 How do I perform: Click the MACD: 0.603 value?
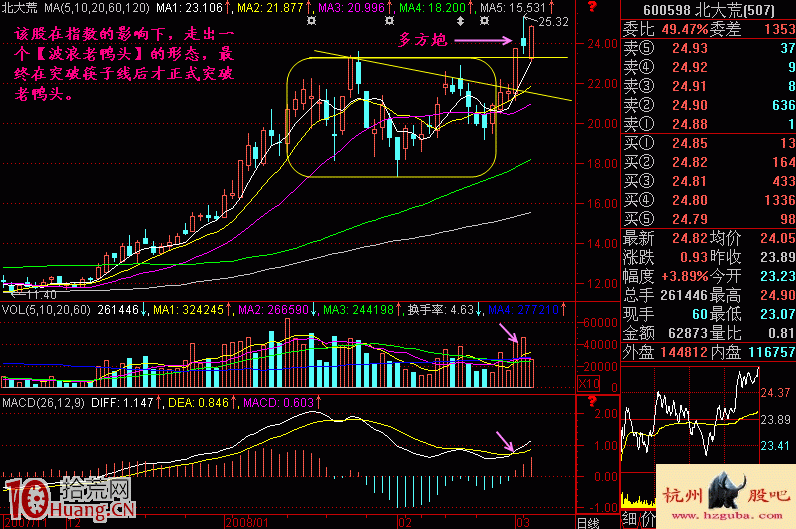278,403
